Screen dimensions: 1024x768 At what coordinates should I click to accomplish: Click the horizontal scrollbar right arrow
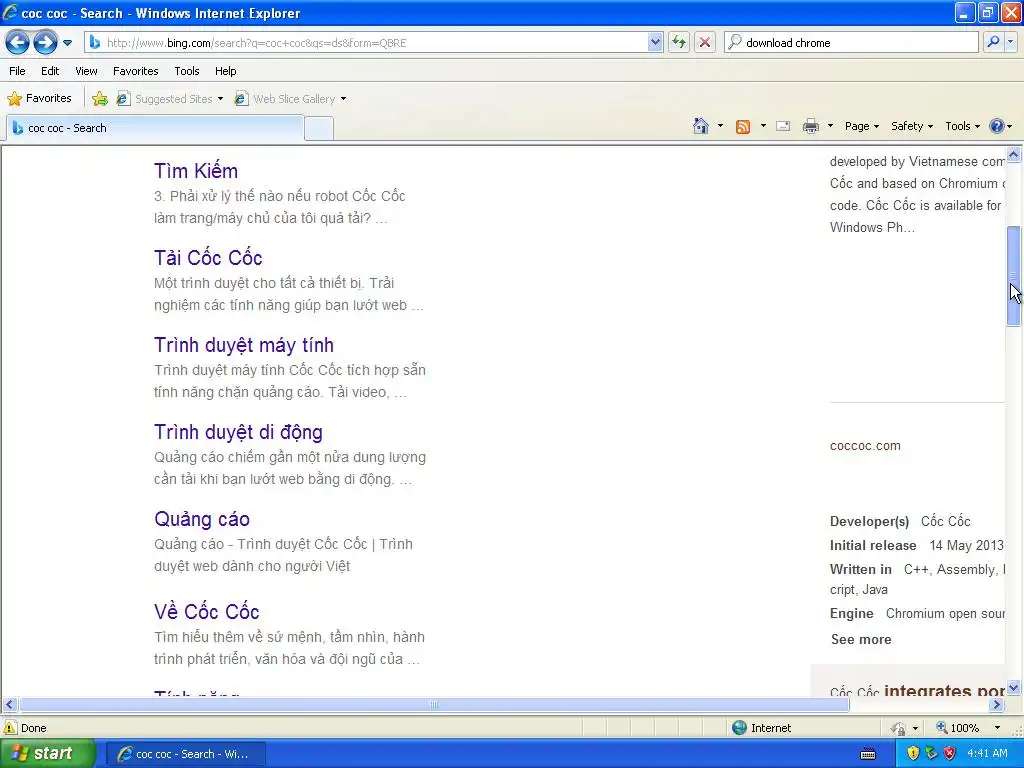point(997,705)
